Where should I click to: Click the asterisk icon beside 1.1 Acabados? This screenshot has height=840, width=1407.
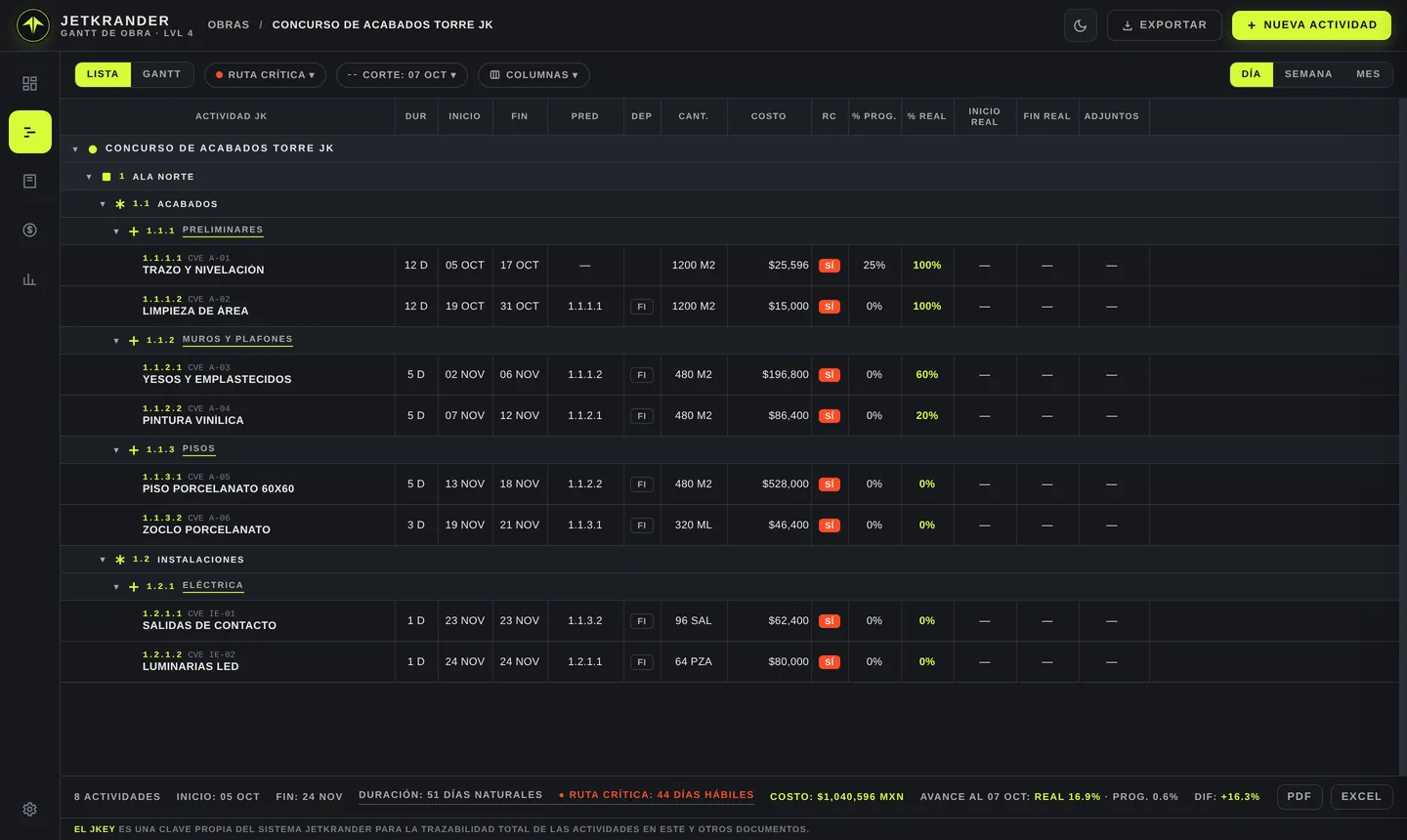click(120, 204)
